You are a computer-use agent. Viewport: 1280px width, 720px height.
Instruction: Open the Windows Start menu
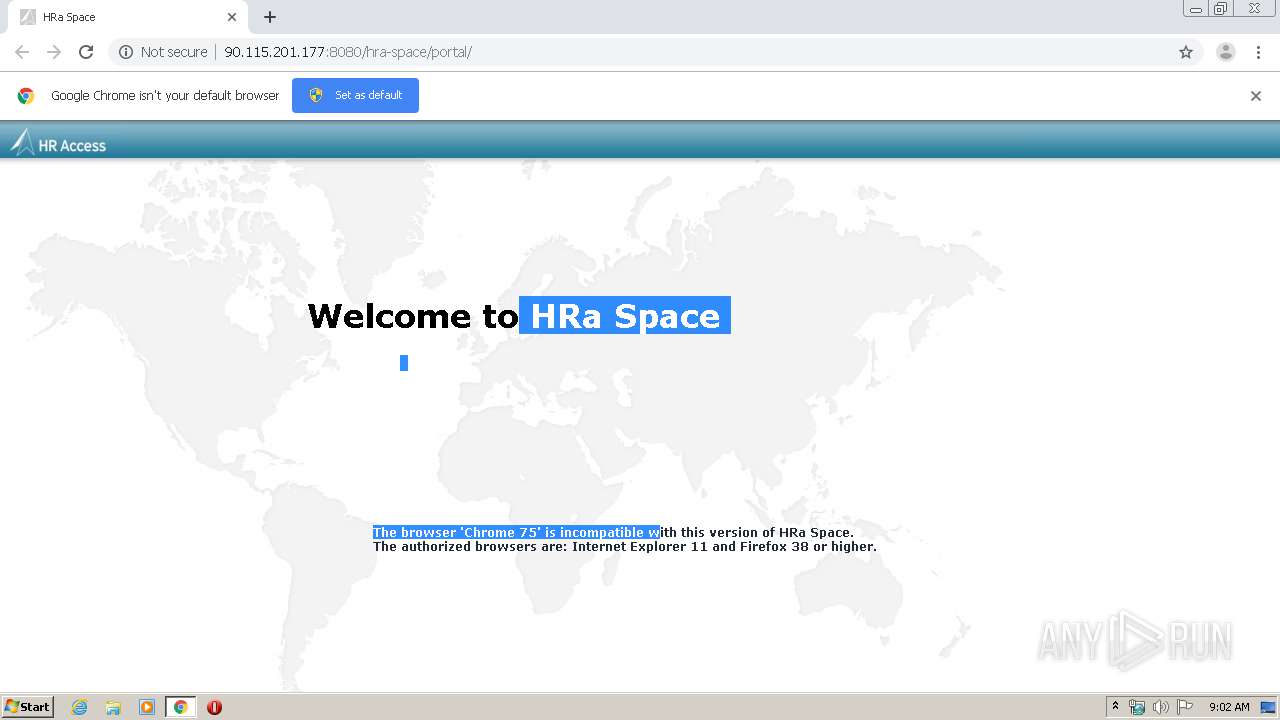point(27,706)
